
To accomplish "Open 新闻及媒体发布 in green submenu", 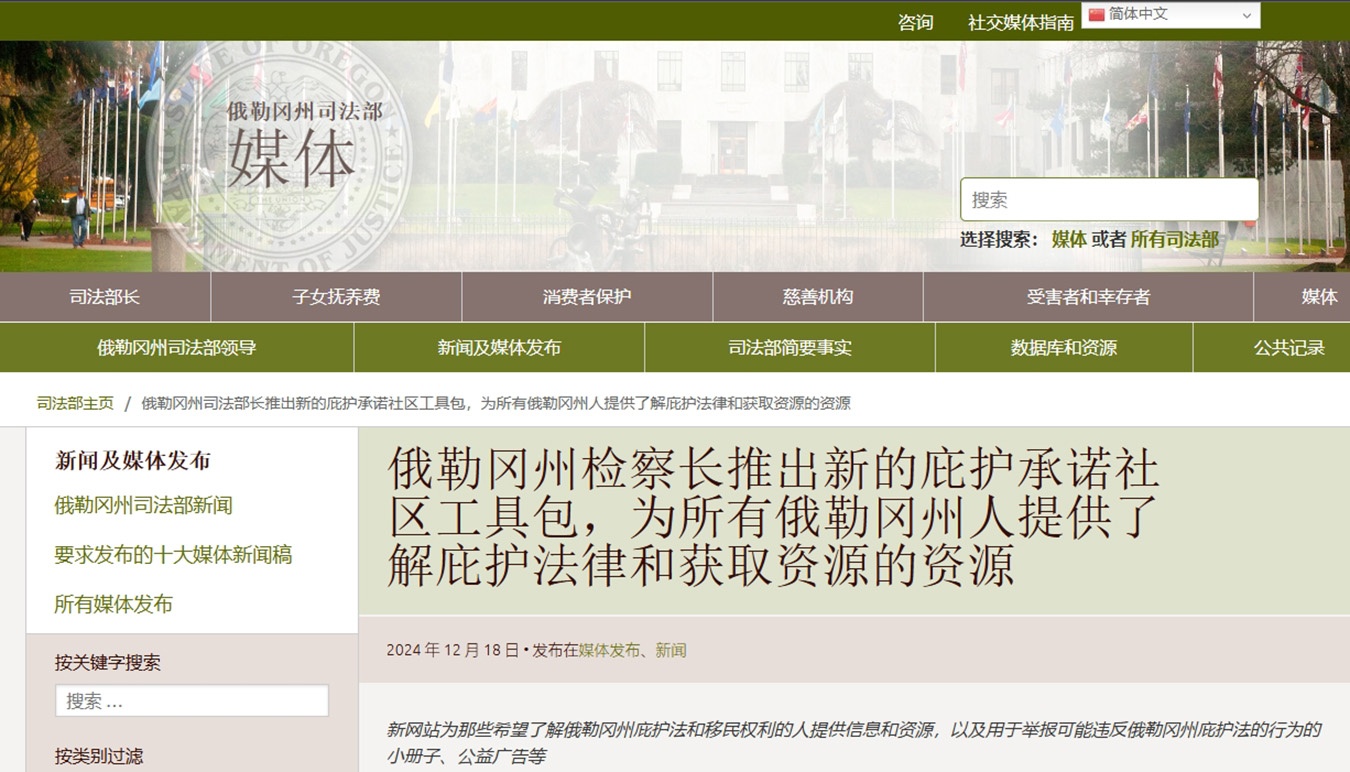I will (499, 348).
